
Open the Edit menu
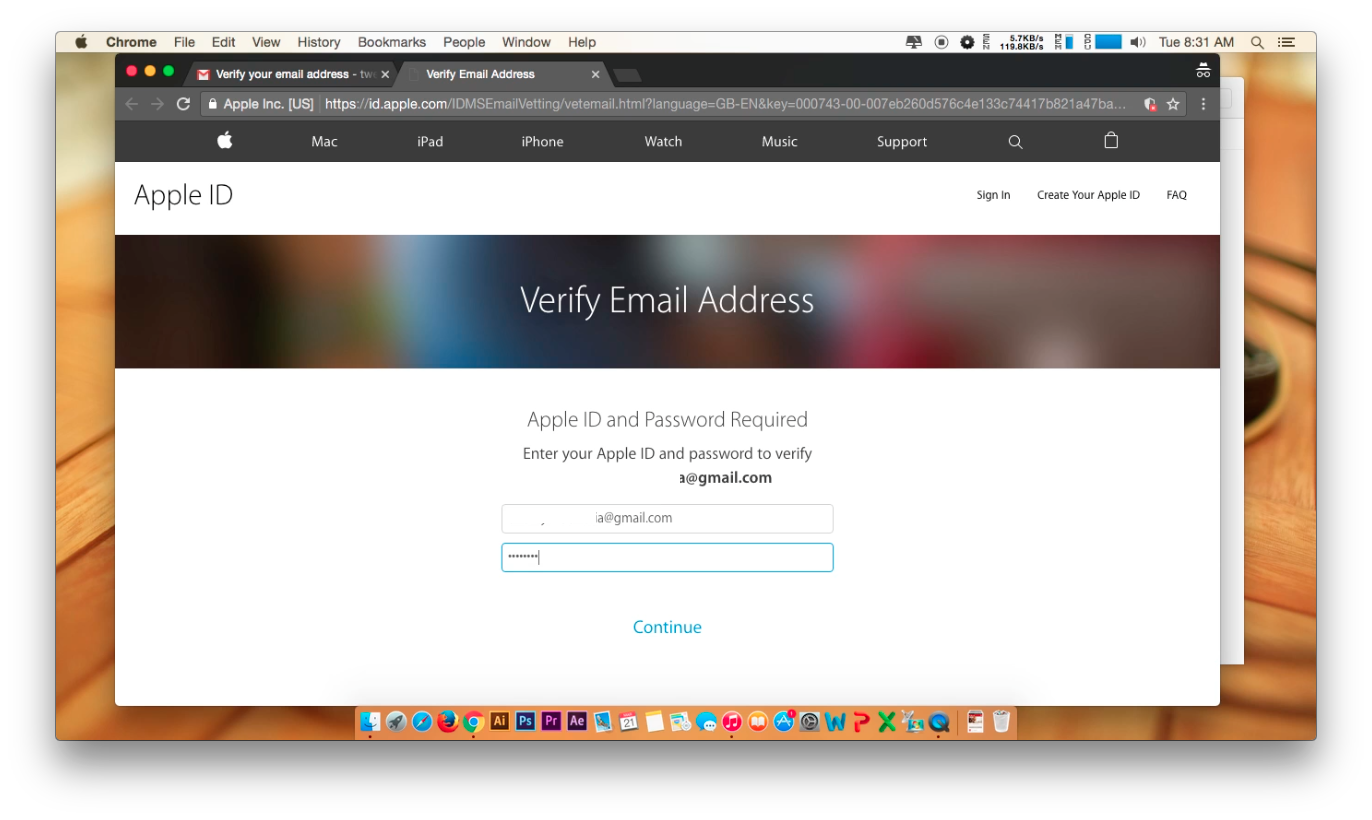pyautogui.click(x=223, y=42)
